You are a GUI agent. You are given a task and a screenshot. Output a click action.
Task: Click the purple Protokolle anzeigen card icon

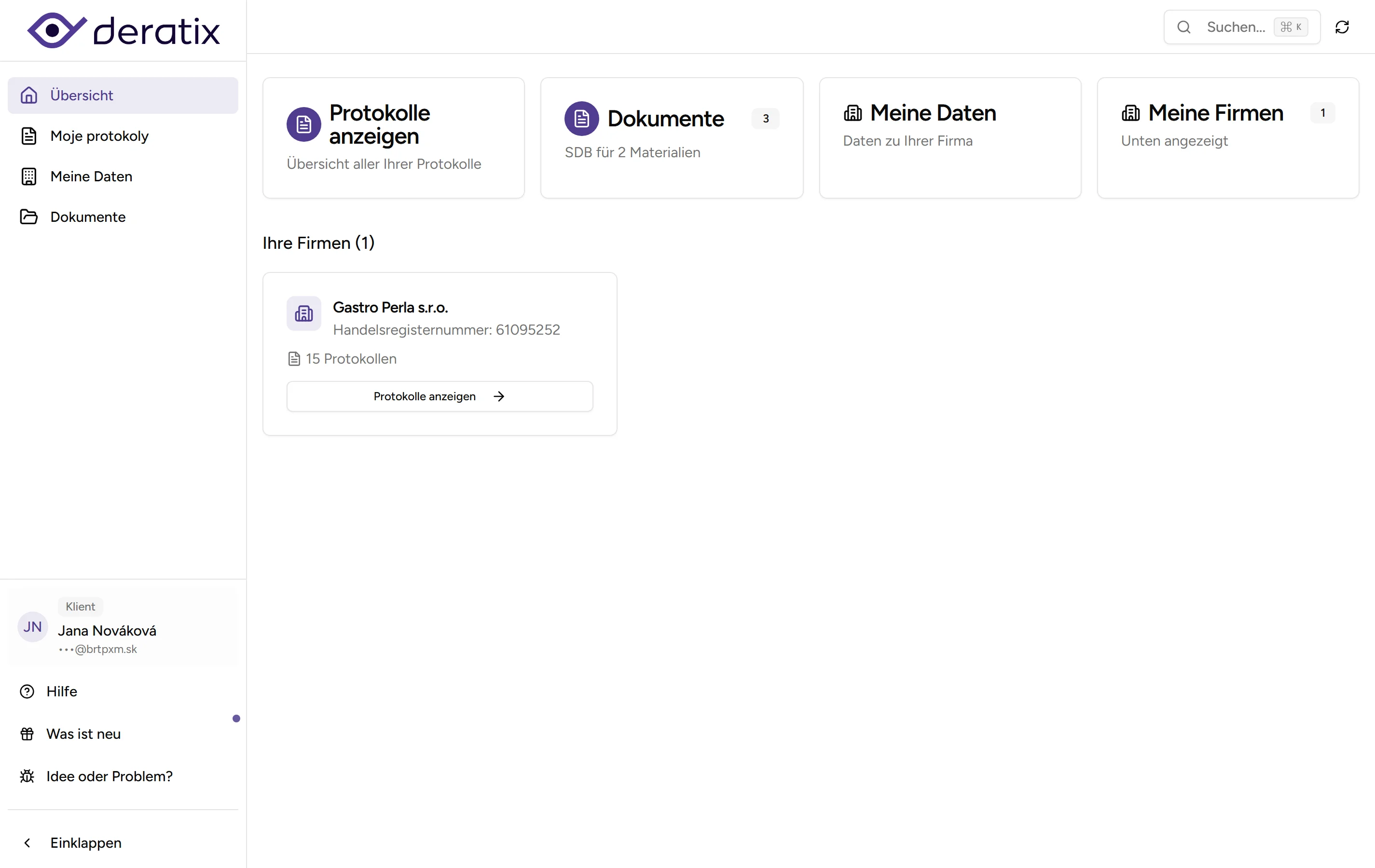303,124
